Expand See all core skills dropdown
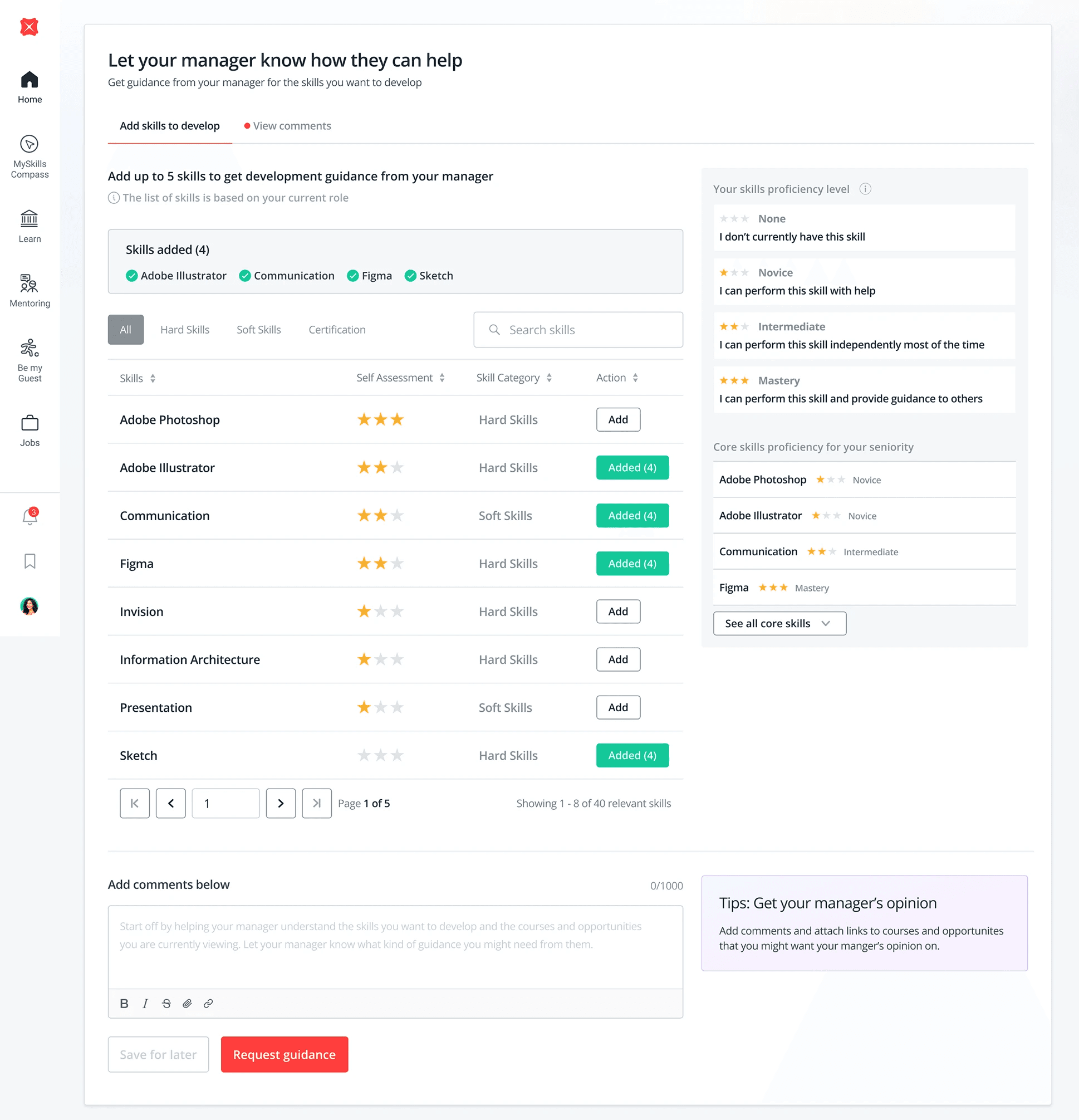1079x1120 pixels. point(779,623)
